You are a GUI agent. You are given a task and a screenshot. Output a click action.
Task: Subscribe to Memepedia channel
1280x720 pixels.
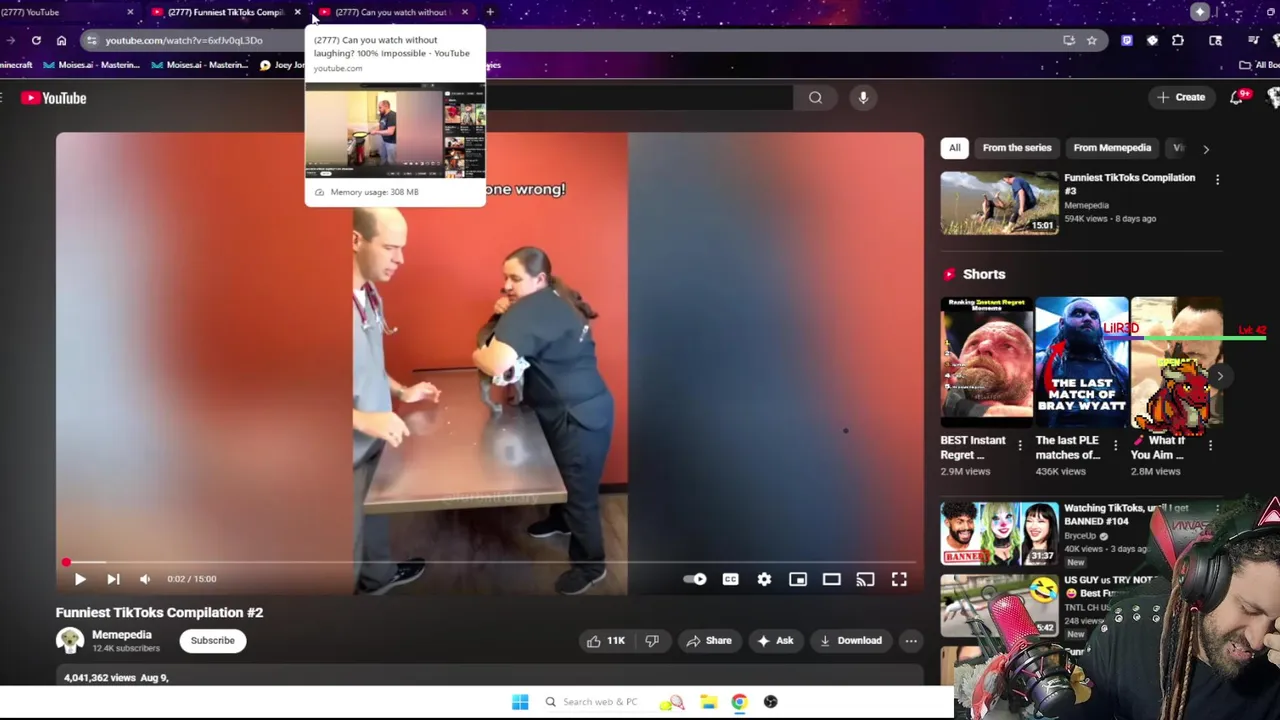point(213,641)
